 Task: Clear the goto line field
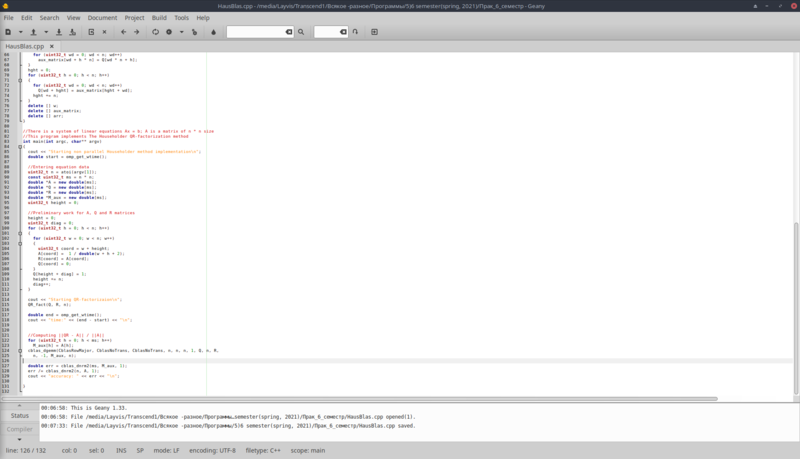(343, 32)
